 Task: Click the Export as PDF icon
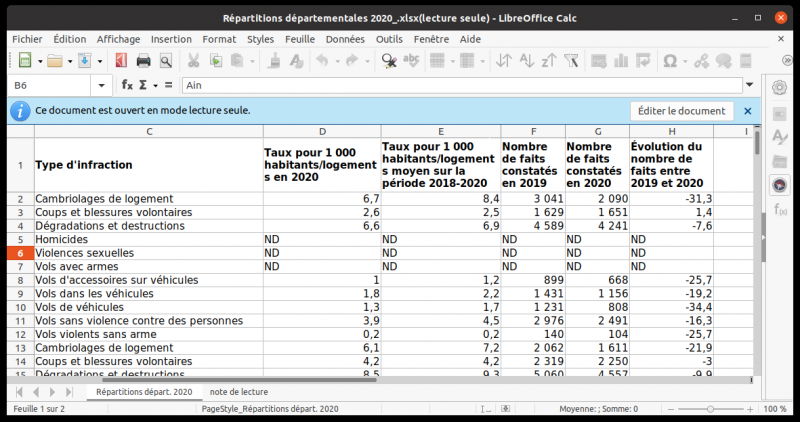tap(120, 61)
